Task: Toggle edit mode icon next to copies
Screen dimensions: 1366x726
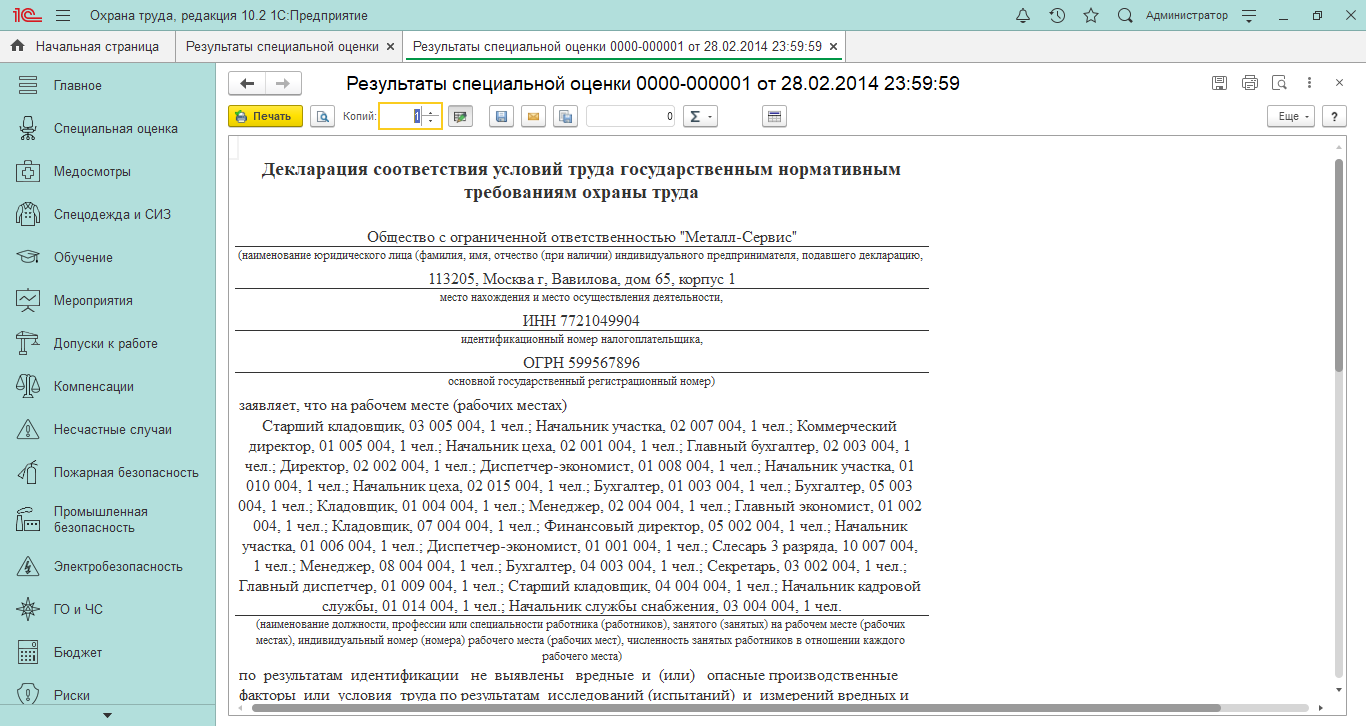Action: click(460, 117)
